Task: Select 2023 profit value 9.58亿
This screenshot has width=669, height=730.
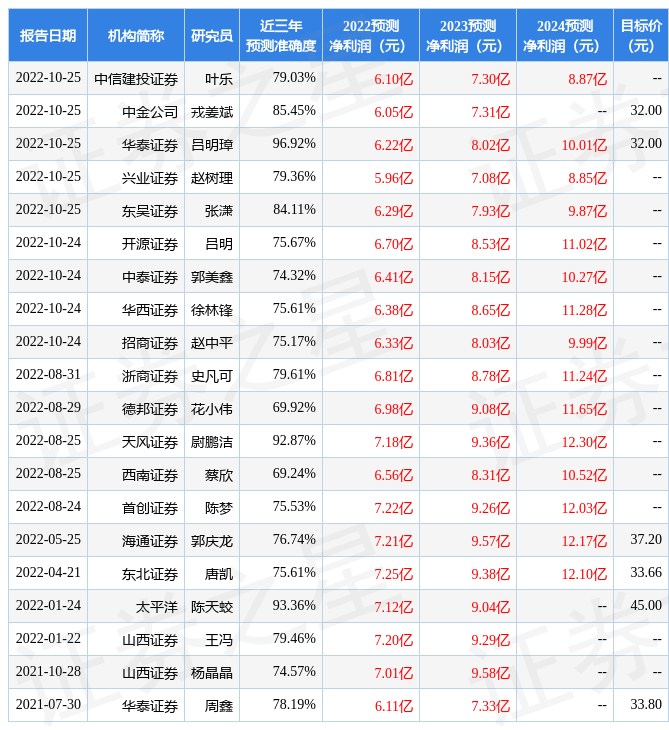Action: pyautogui.click(x=490, y=674)
